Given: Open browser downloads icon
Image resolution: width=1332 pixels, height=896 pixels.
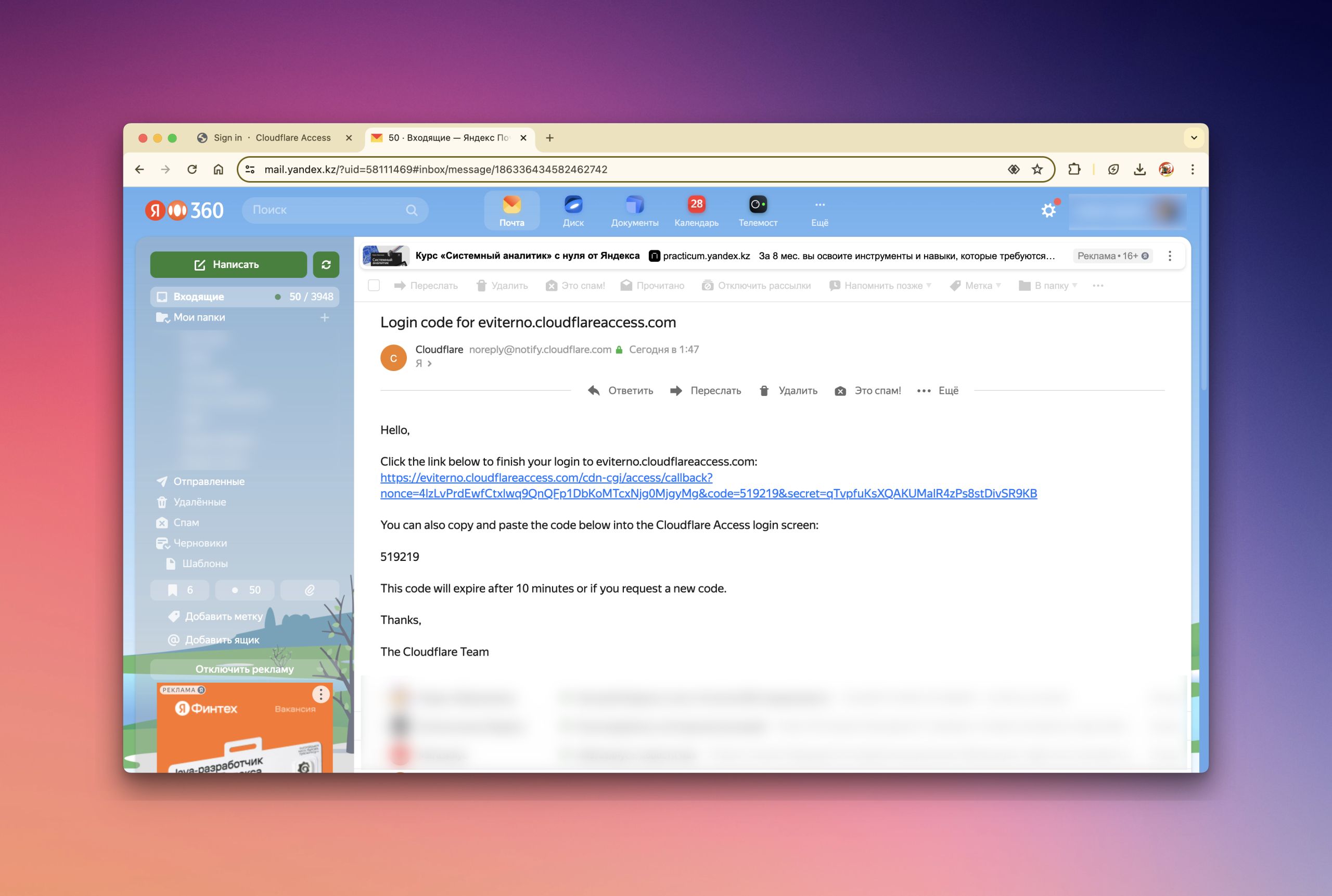Looking at the screenshot, I should pyautogui.click(x=1139, y=169).
